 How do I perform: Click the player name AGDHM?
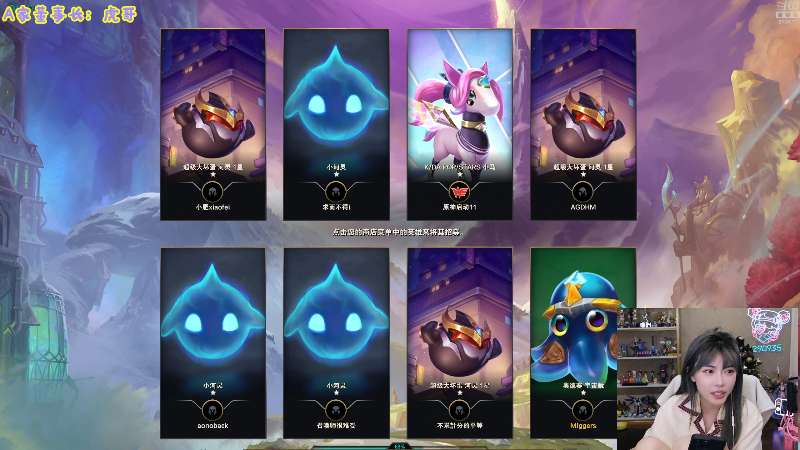point(583,207)
